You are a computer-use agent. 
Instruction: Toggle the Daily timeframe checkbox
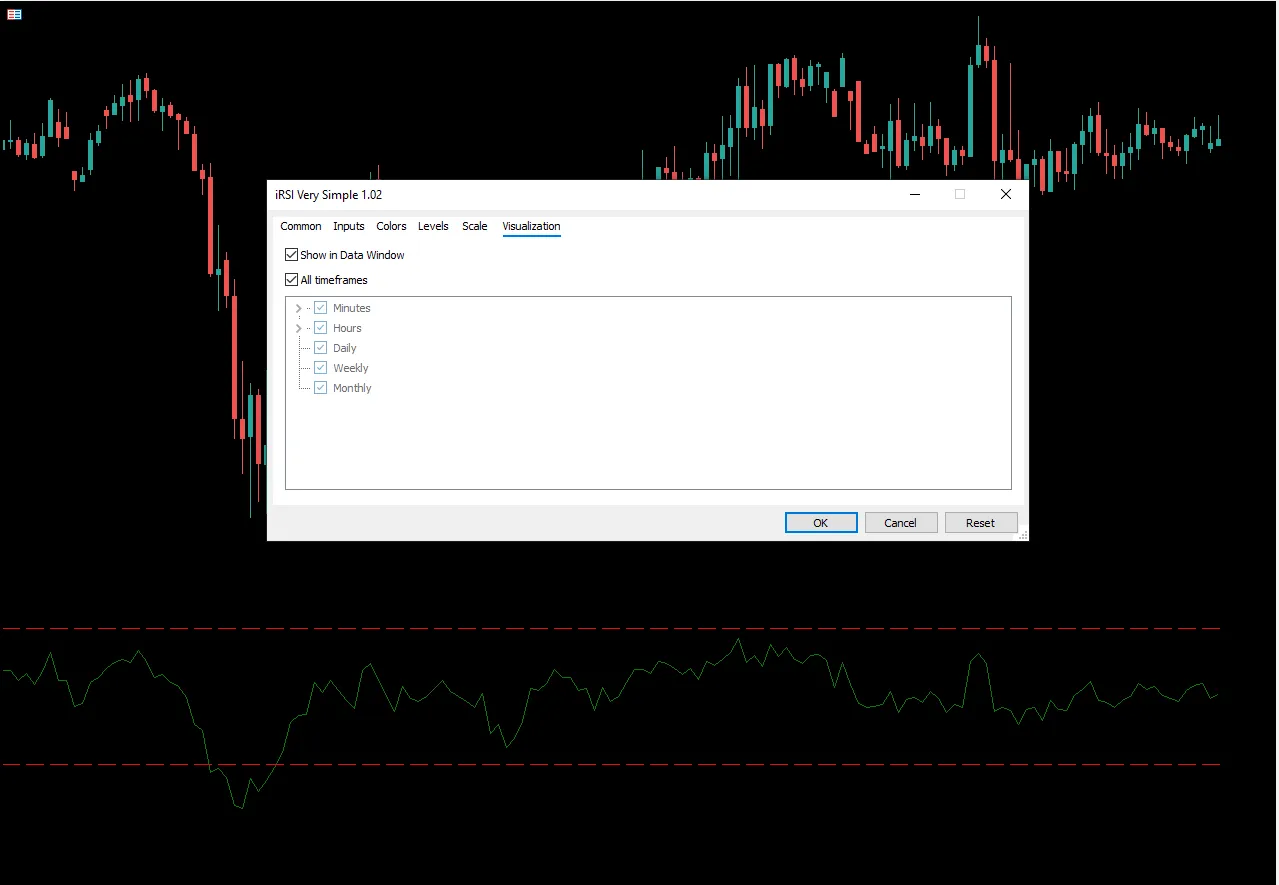coord(321,348)
